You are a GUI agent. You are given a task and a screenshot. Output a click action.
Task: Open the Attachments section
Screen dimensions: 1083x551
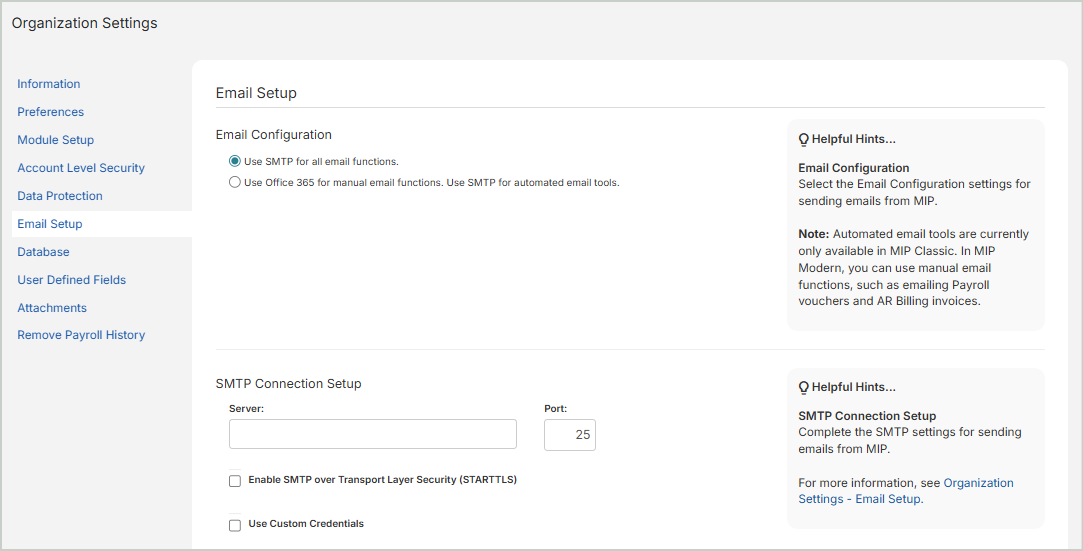[52, 308]
